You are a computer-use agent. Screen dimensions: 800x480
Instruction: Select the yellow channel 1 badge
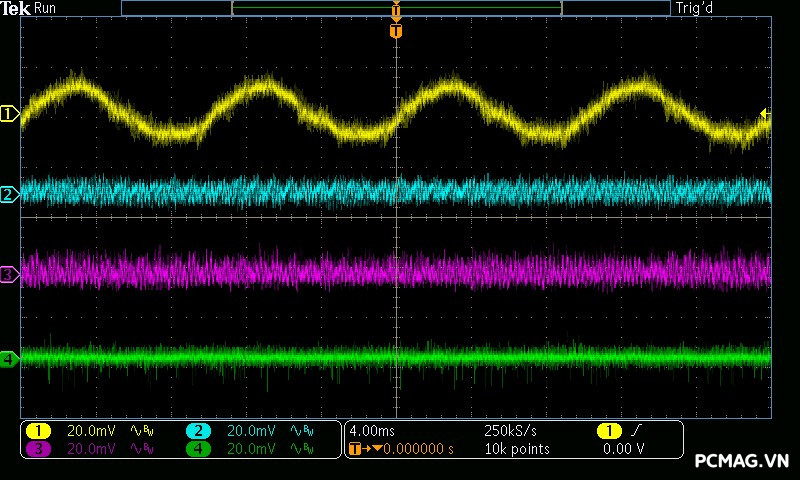point(38,431)
